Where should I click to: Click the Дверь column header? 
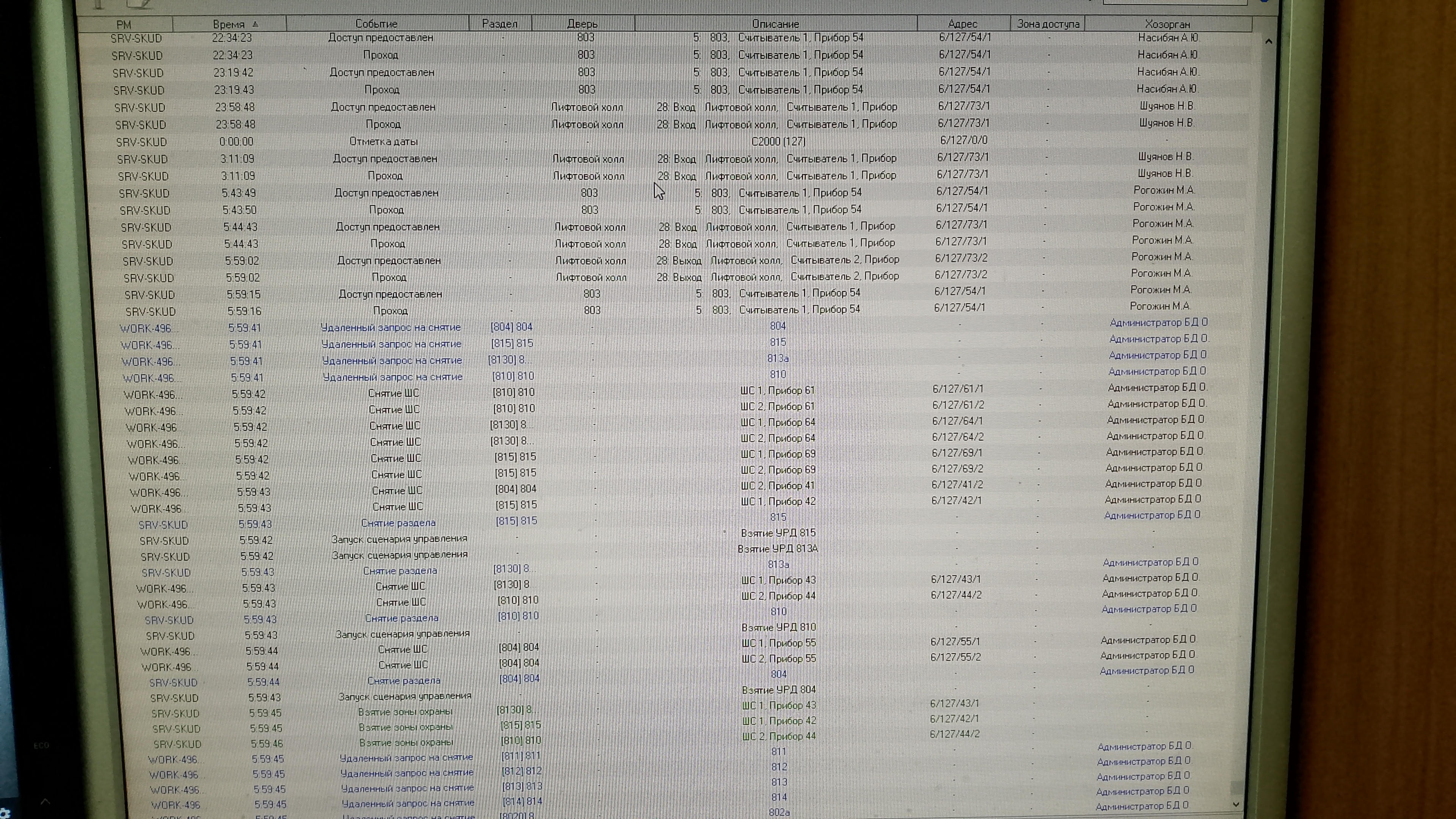[582, 24]
